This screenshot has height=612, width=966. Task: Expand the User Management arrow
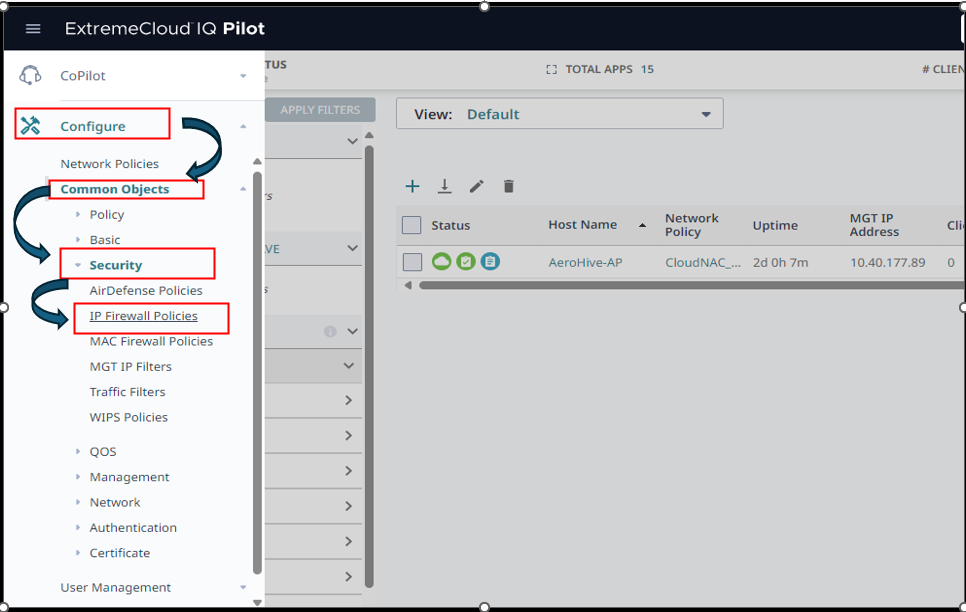click(243, 587)
